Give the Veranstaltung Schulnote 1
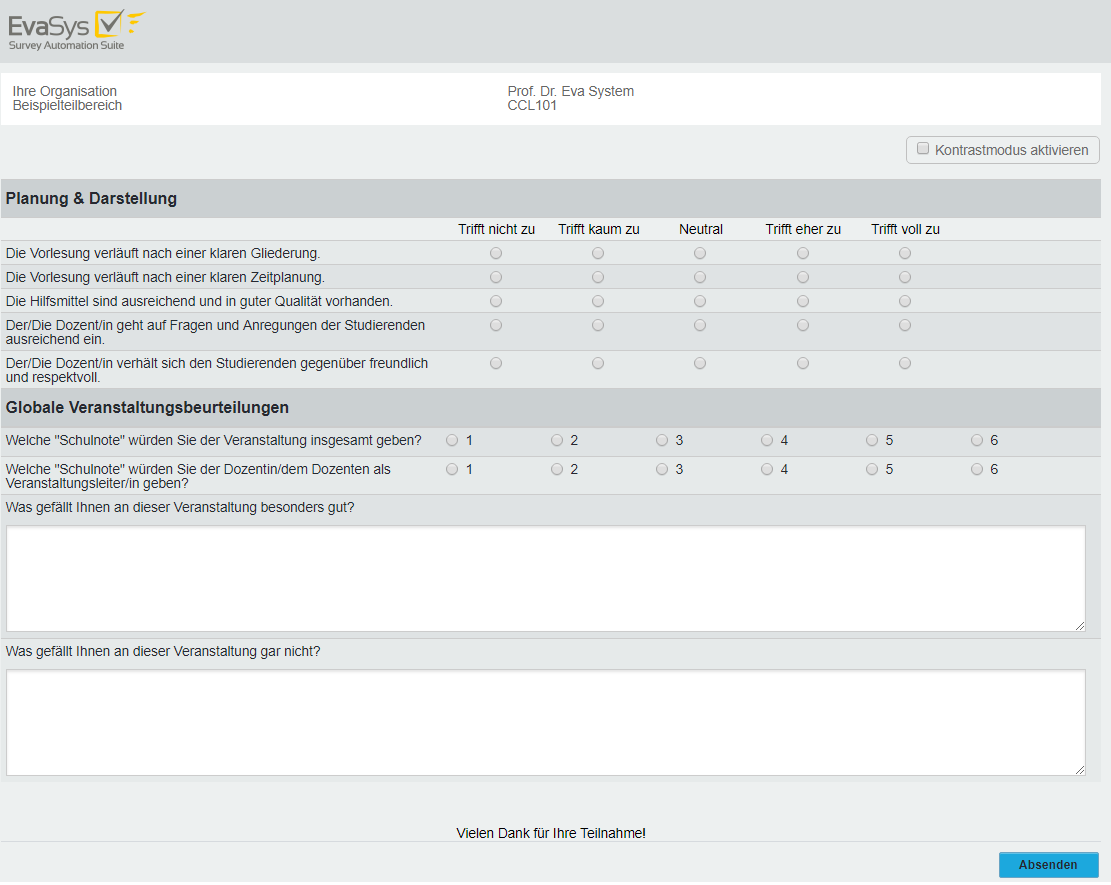 452,440
